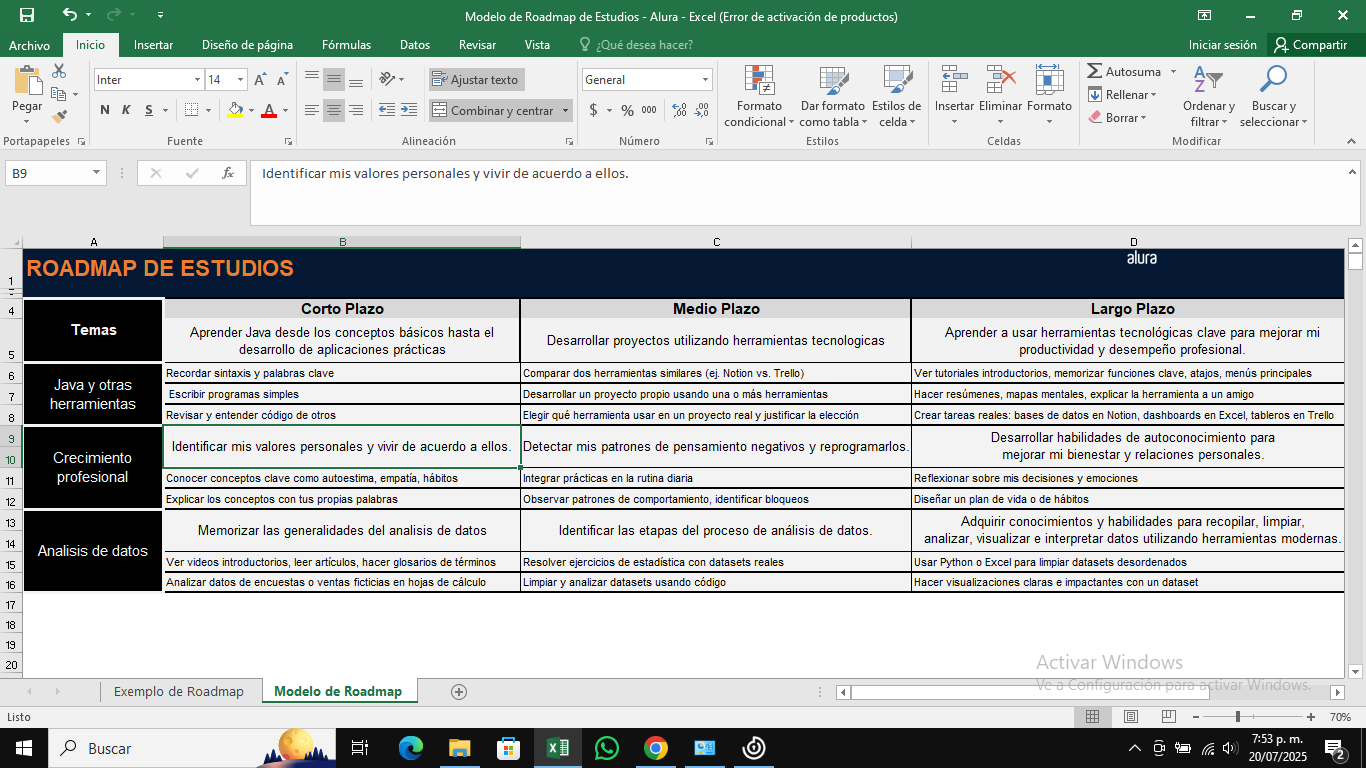Open the borders dropdown arrow

click(209, 110)
